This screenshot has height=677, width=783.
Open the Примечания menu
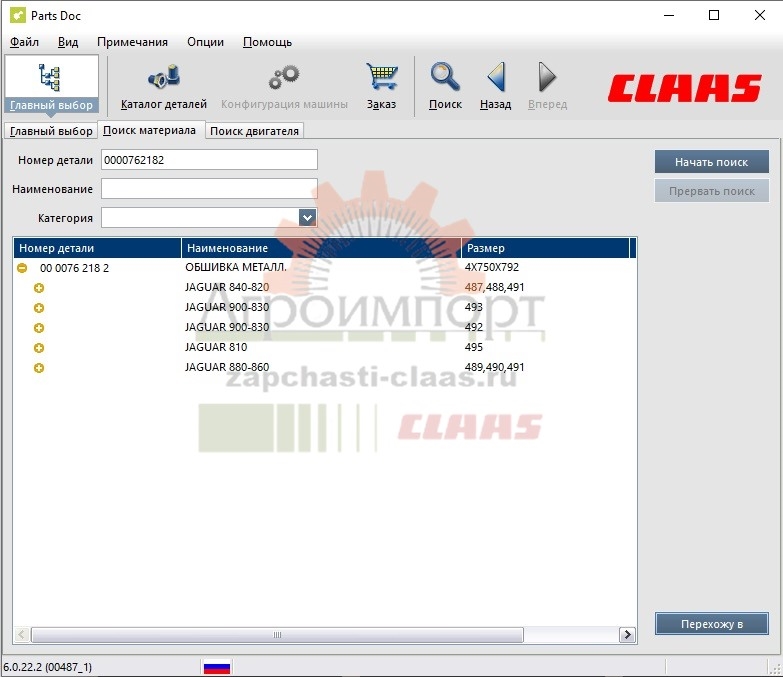pyautogui.click(x=132, y=42)
